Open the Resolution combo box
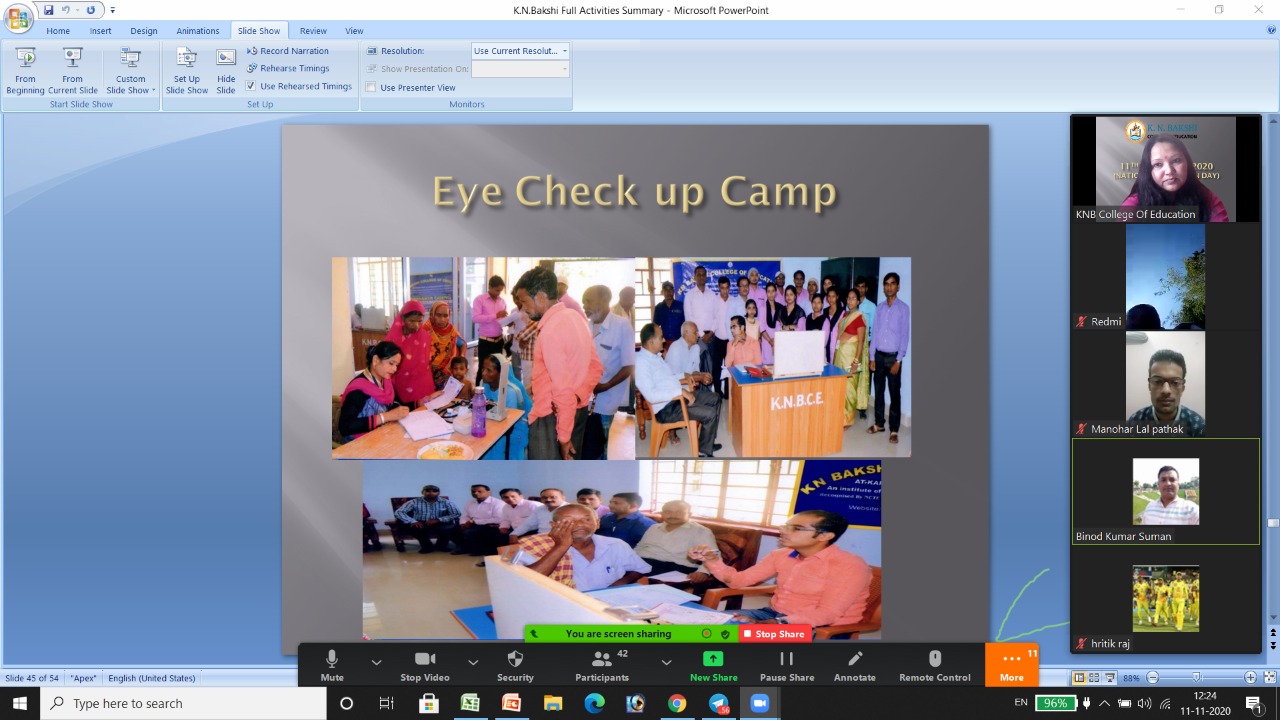Viewport: 1280px width, 720px height. pos(520,51)
